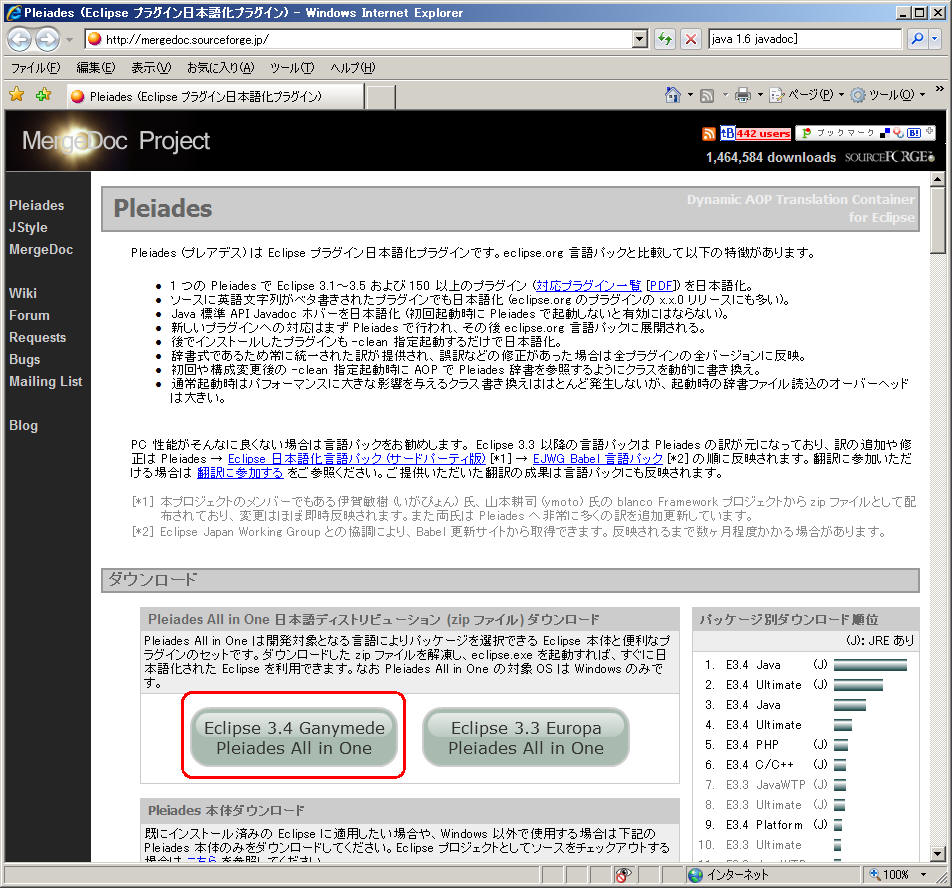Image resolution: width=952 pixels, height=888 pixels.
Task: Open the 表示(V) menu
Action: click(150, 67)
